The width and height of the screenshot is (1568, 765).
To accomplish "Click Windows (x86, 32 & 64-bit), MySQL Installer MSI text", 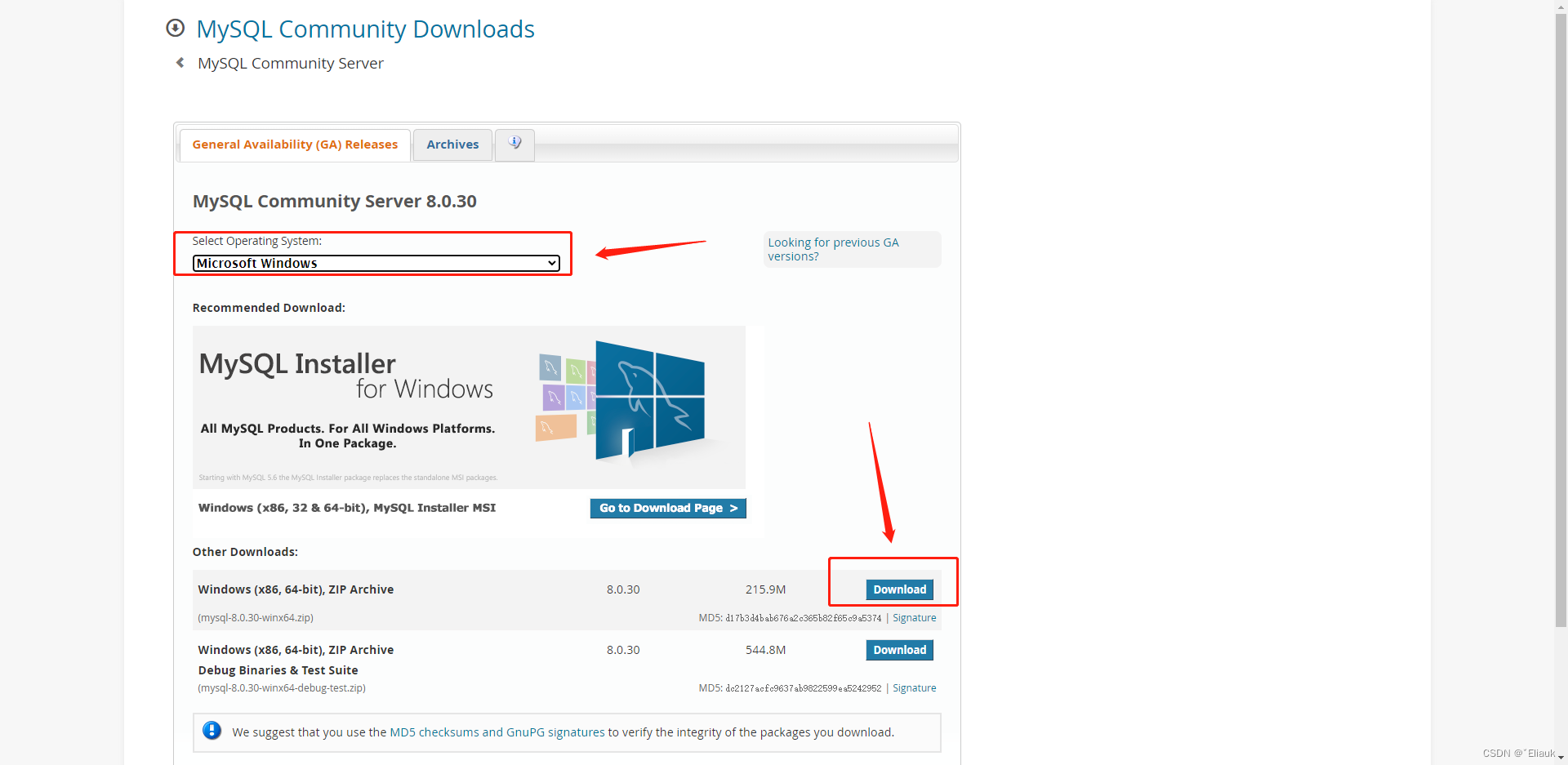I will pos(347,508).
